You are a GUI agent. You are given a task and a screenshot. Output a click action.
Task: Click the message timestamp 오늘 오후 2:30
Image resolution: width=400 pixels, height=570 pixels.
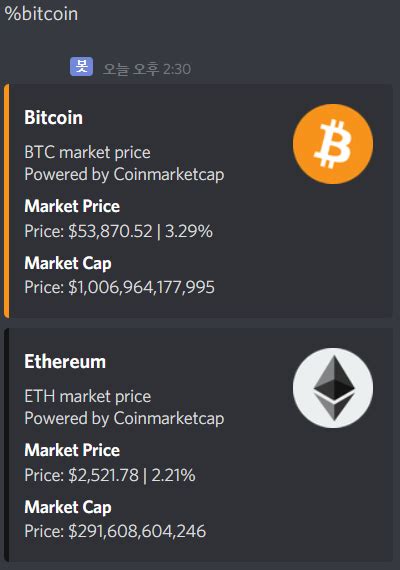(x=147, y=69)
